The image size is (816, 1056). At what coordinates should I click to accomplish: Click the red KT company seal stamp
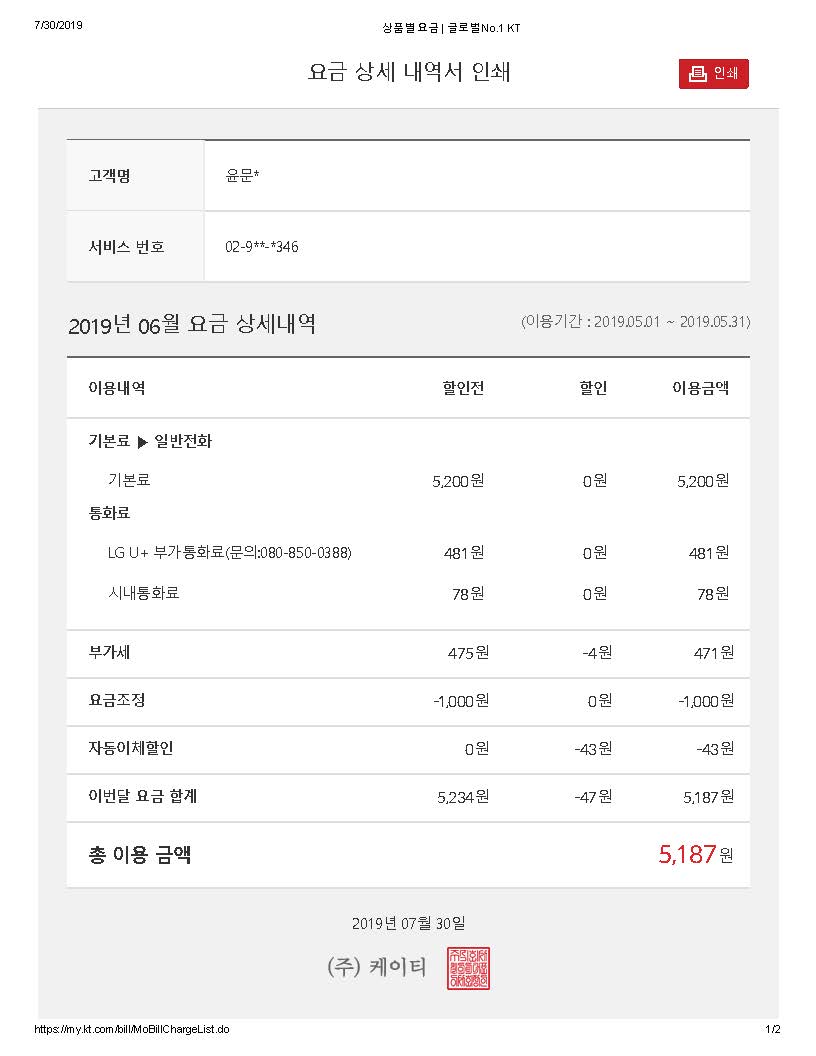(x=468, y=968)
